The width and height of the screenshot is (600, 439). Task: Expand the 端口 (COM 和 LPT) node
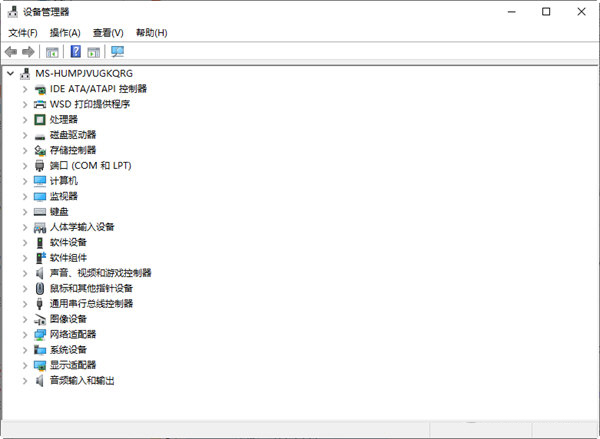(x=25, y=165)
